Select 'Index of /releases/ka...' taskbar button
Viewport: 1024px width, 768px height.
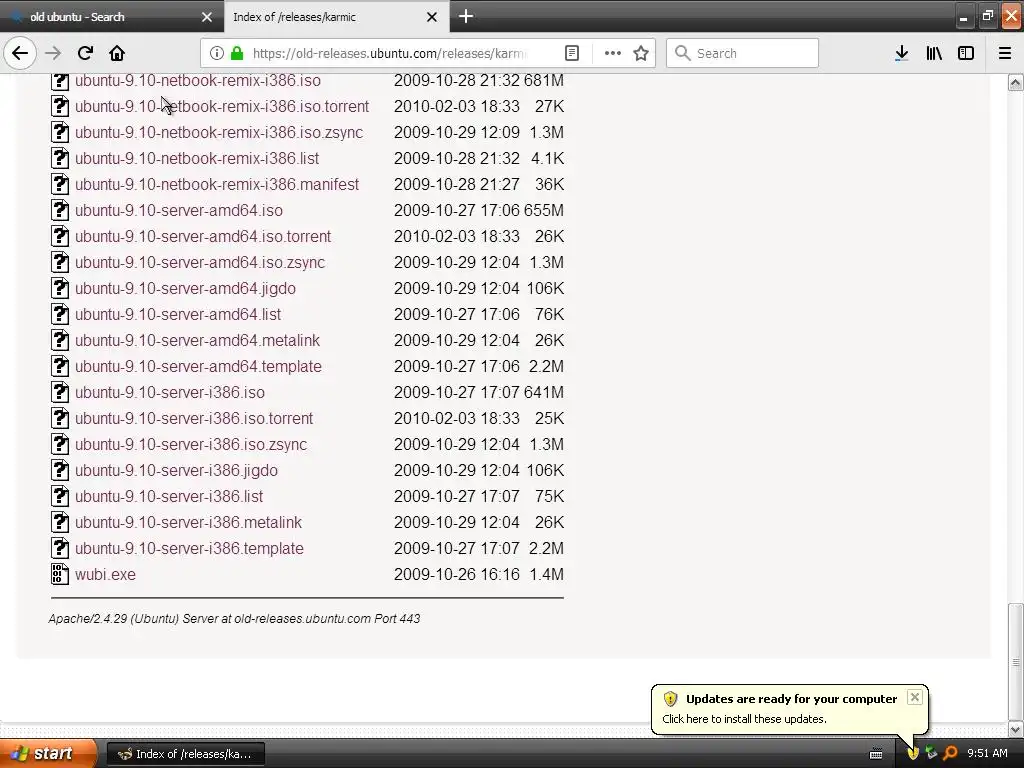tap(185, 754)
